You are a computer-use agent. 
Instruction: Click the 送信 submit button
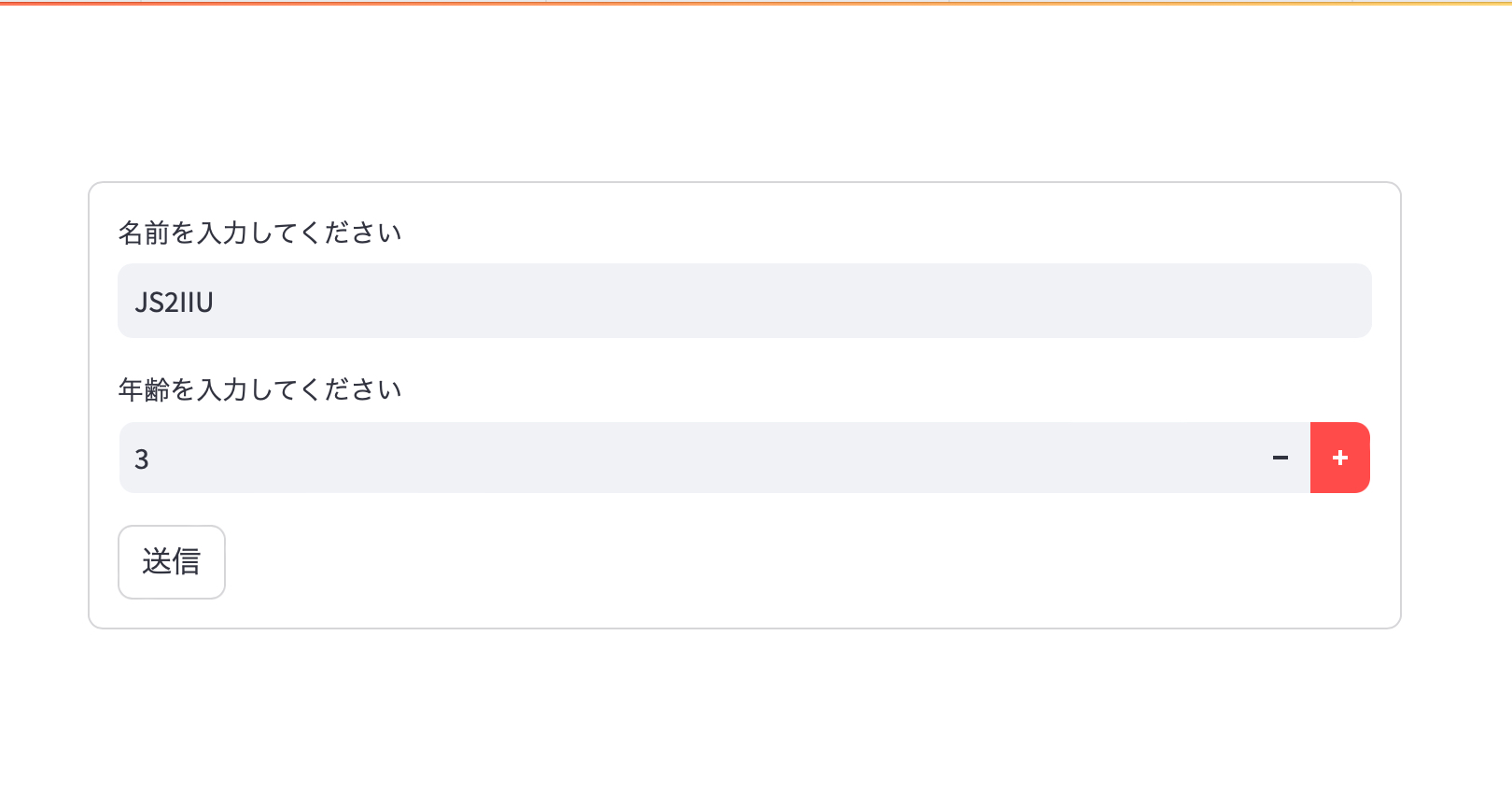coord(172,562)
